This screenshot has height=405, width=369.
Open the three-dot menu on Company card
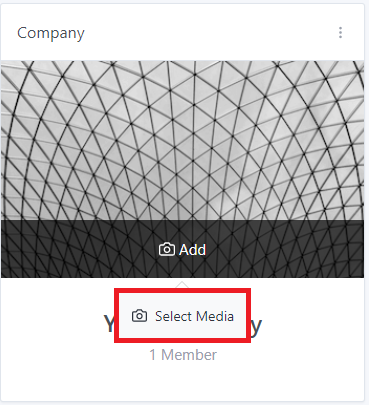pyautogui.click(x=340, y=33)
